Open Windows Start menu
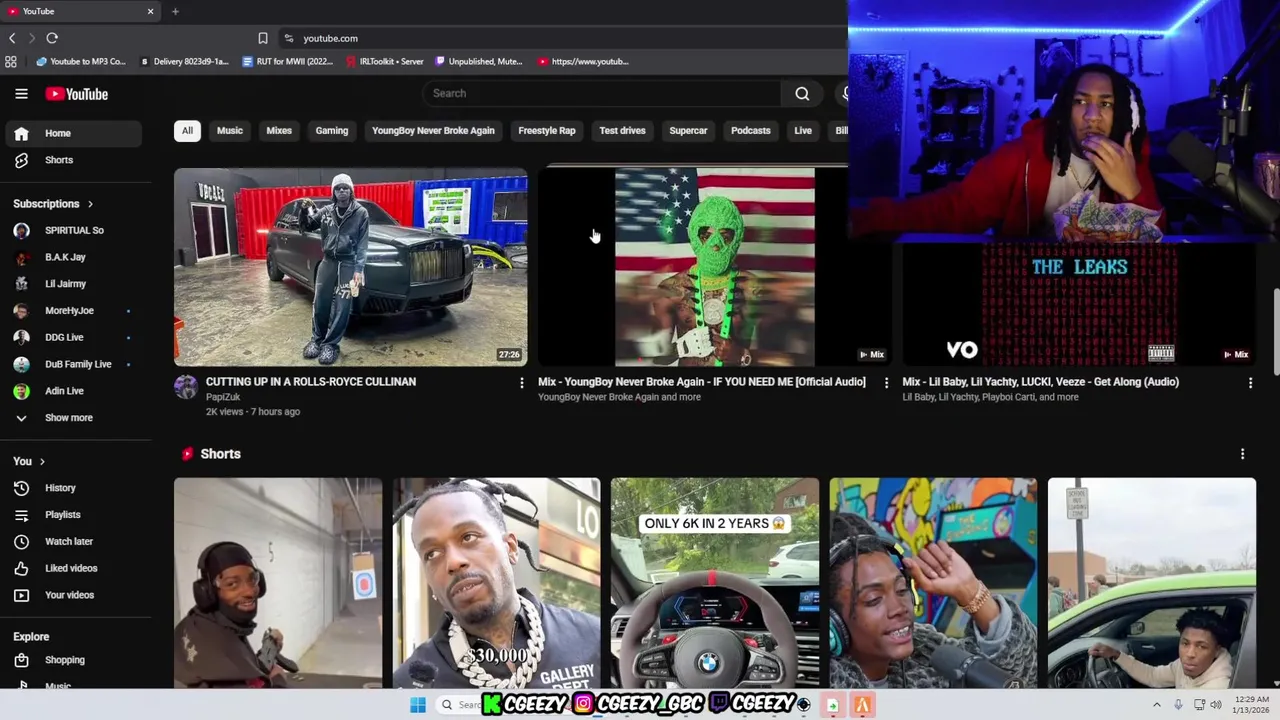 click(x=418, y=705)
